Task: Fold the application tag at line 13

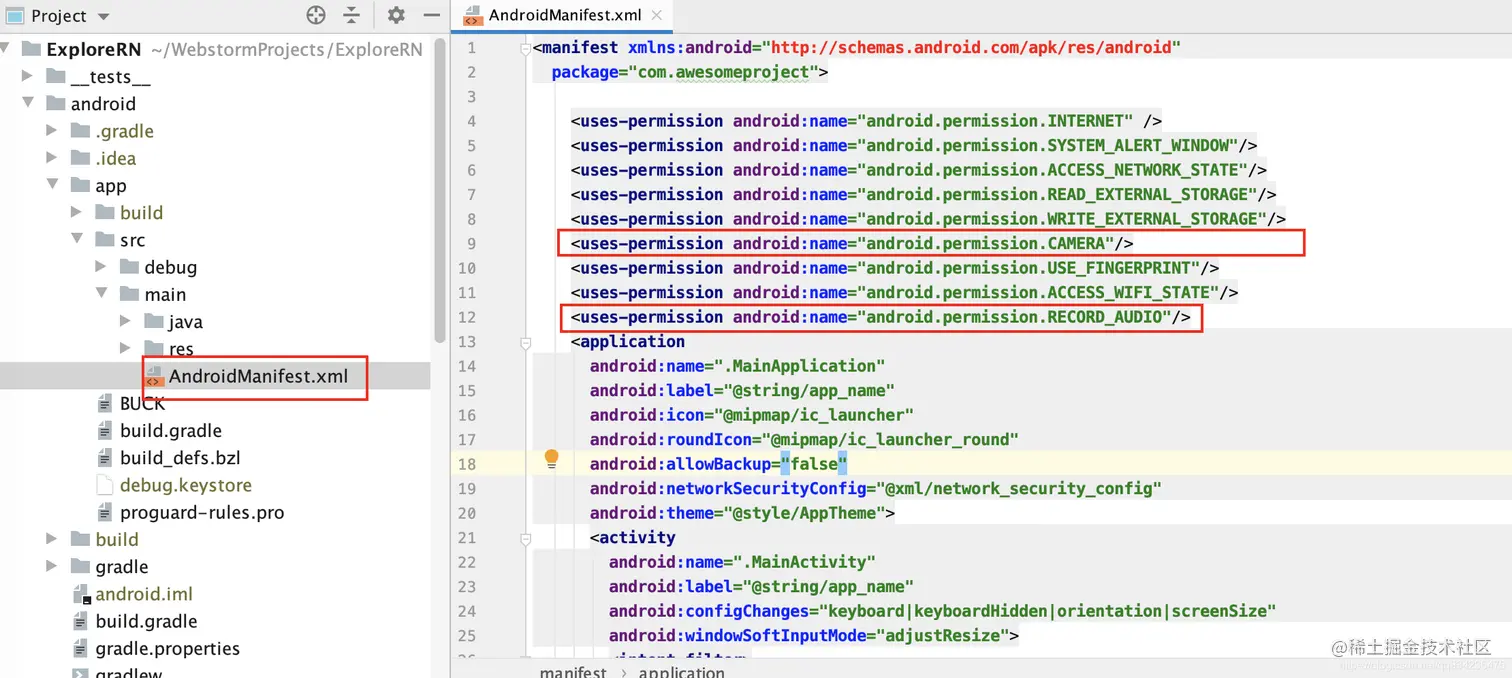Action: 525,342
